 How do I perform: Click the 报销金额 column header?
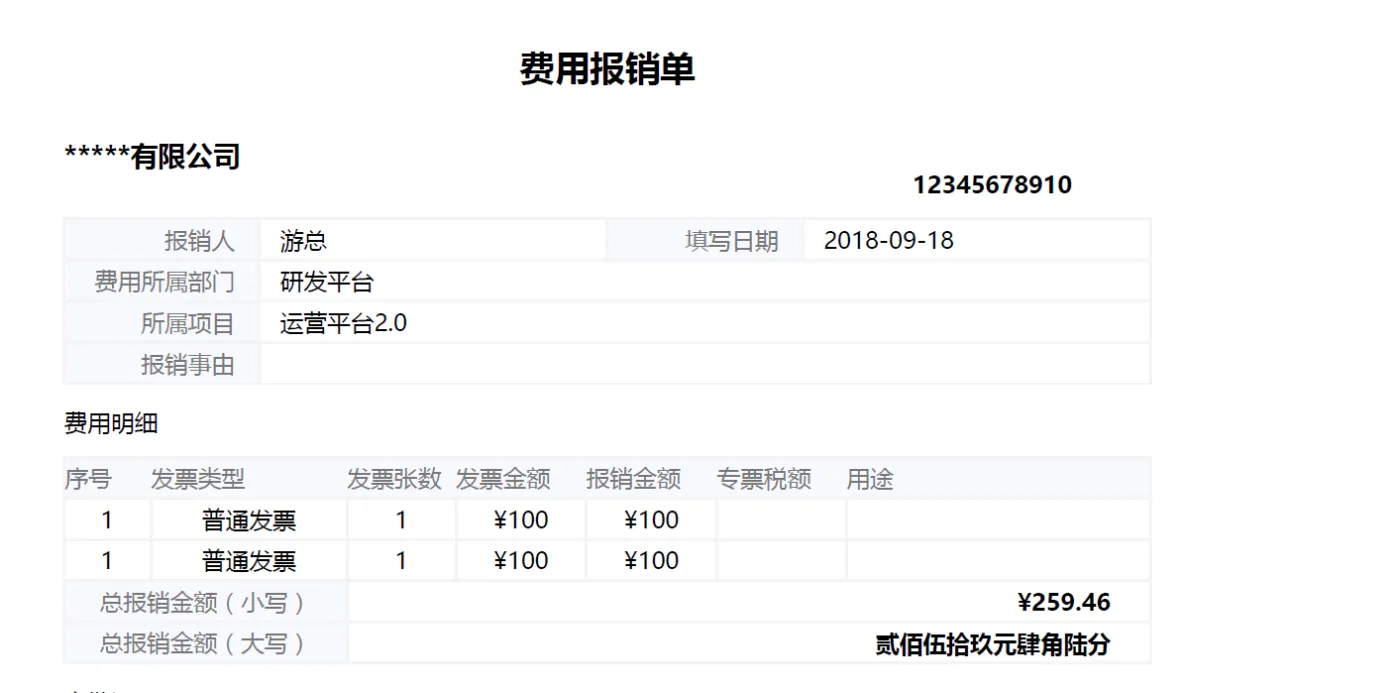pos(633,480)
